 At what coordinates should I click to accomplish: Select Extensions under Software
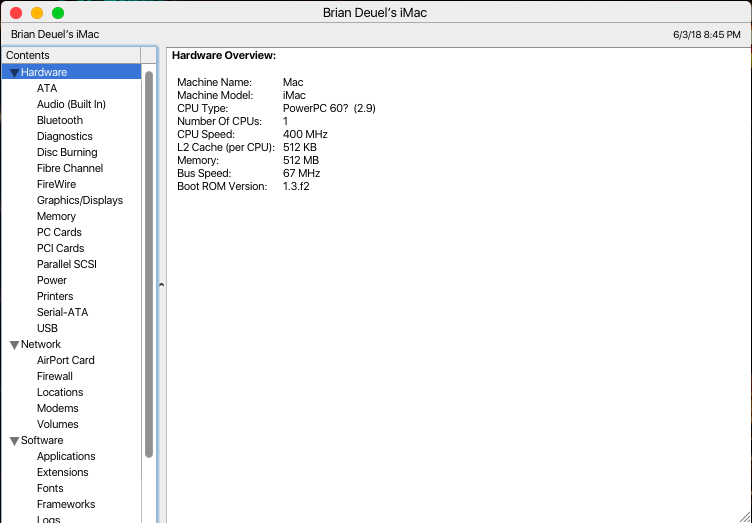pyautogui.click(x=63, y=472)
